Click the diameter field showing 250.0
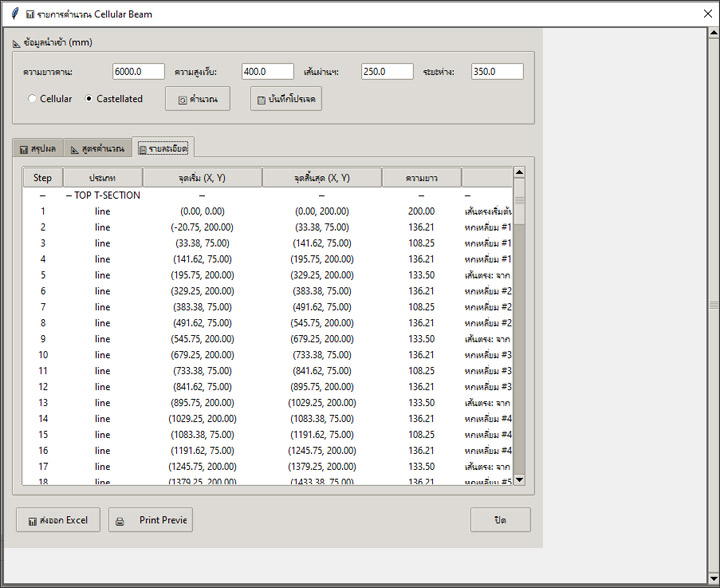This screenshot has width=720, height=588. coord(387,72)
